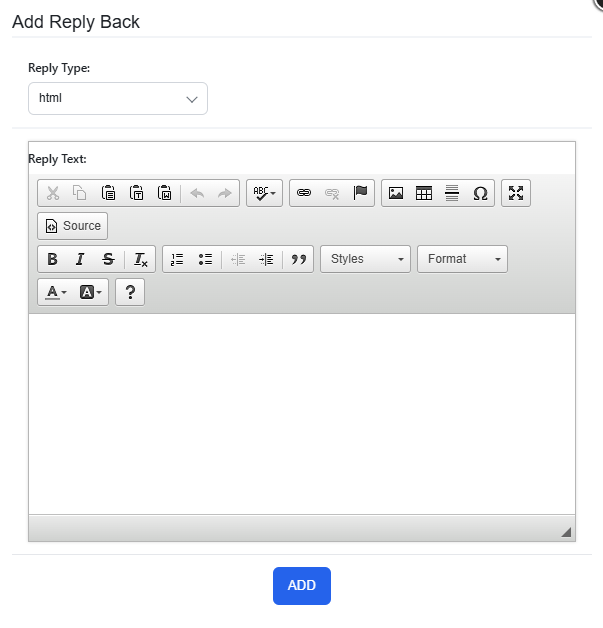Insert a special character with Omega icon
Image resolution: width=603 pixels, height=628 pixels.
point(480,193)
